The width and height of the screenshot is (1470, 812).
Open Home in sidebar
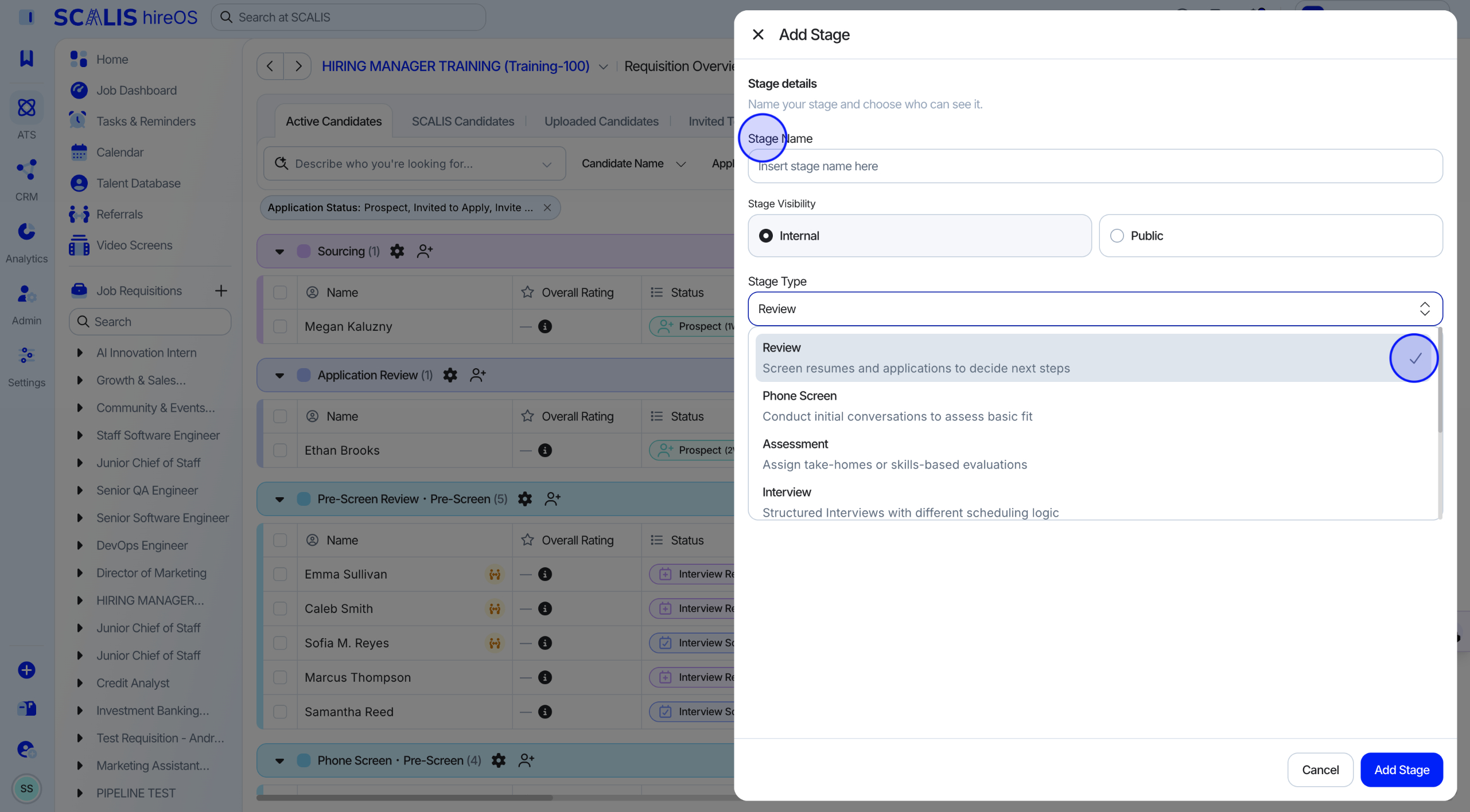[112, 59]
